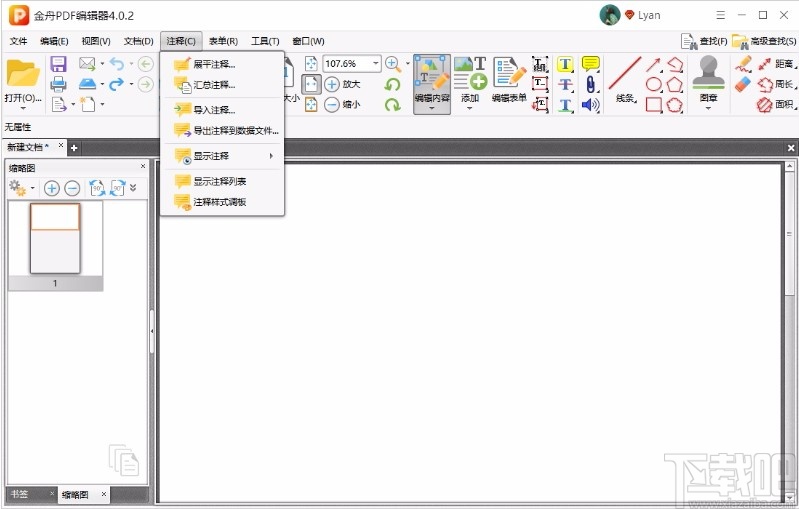
Task: Select the underline text tool
Action: coord(565,105)
